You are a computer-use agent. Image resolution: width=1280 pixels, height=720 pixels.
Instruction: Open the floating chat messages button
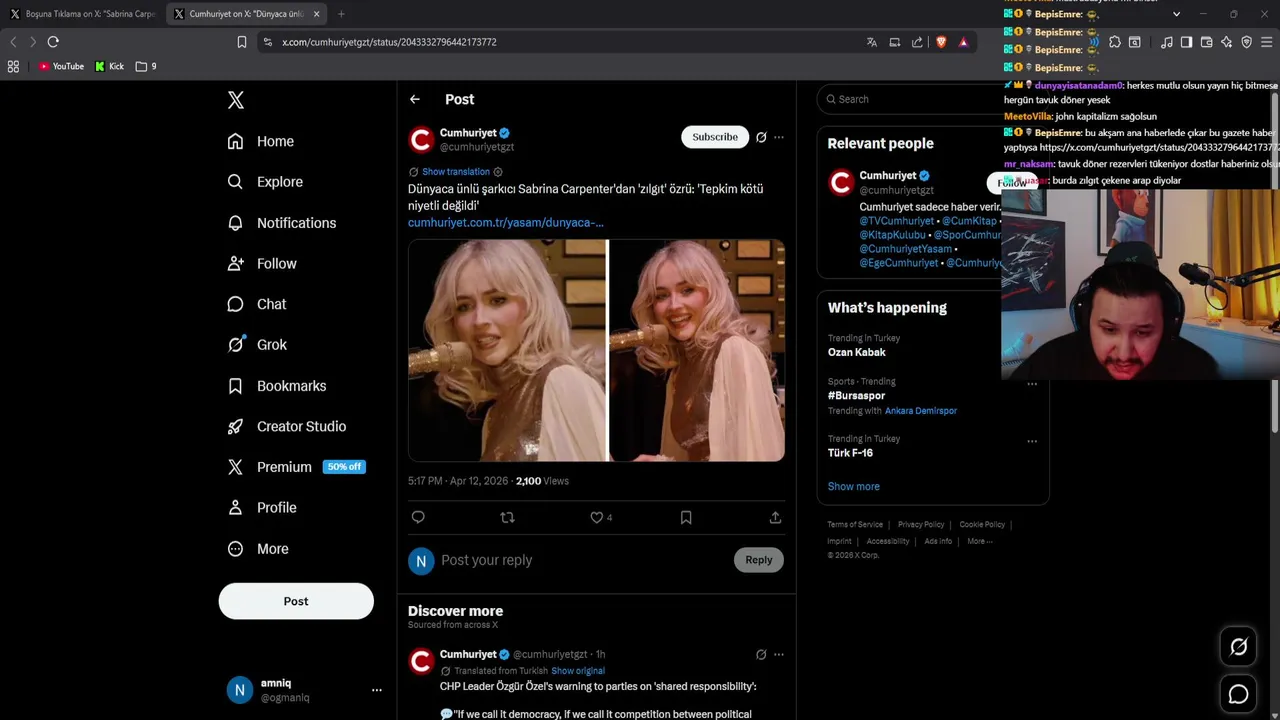click(1238, 694)
